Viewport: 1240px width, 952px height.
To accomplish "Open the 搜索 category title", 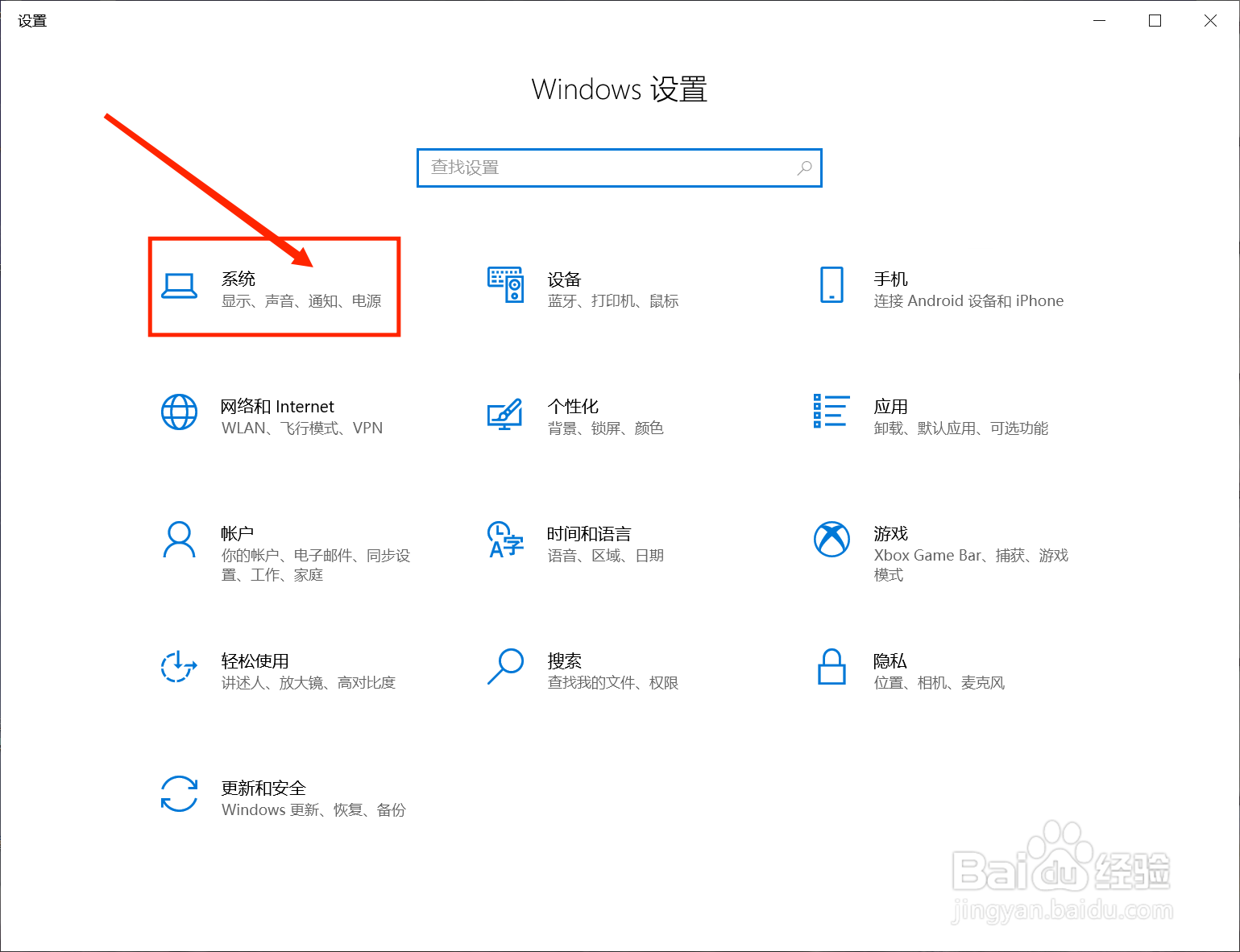I will pos(564,660).
